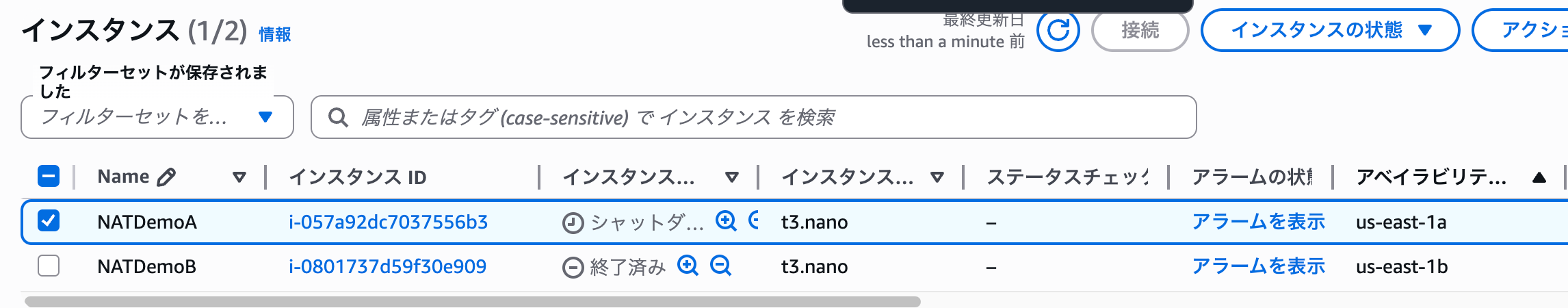Click zoom-out filter icon for NATDemoB state
This screenshot has height=308, width=1568.
[721, 265]
